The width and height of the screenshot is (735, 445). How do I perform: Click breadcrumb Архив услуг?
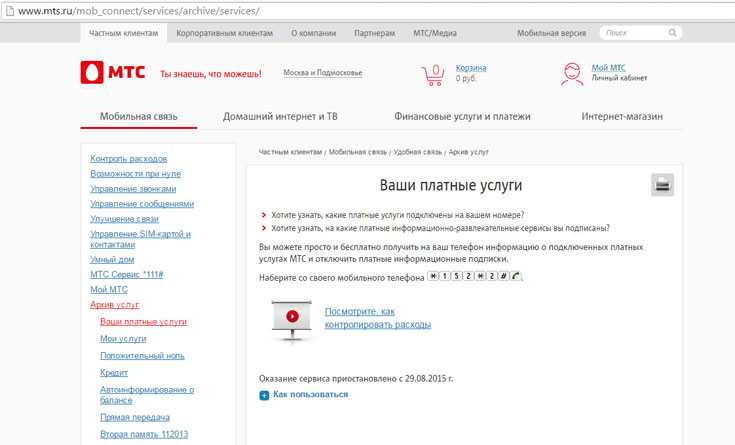point(468,152)
